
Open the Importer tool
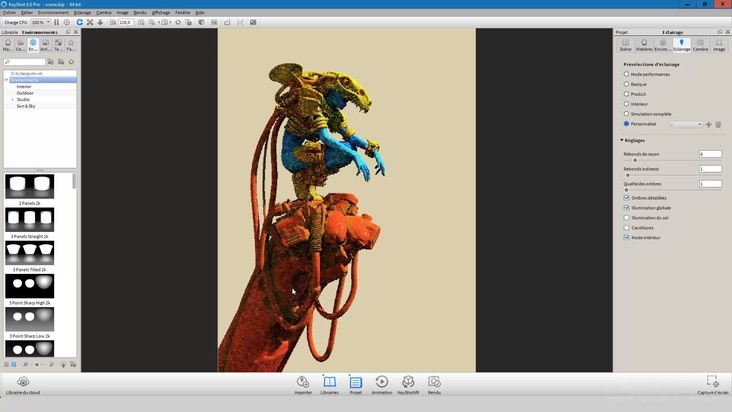303,385
